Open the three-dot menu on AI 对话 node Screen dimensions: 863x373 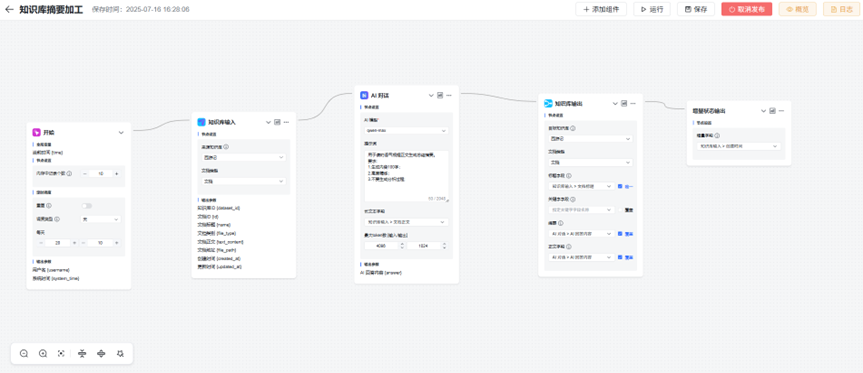449,96
